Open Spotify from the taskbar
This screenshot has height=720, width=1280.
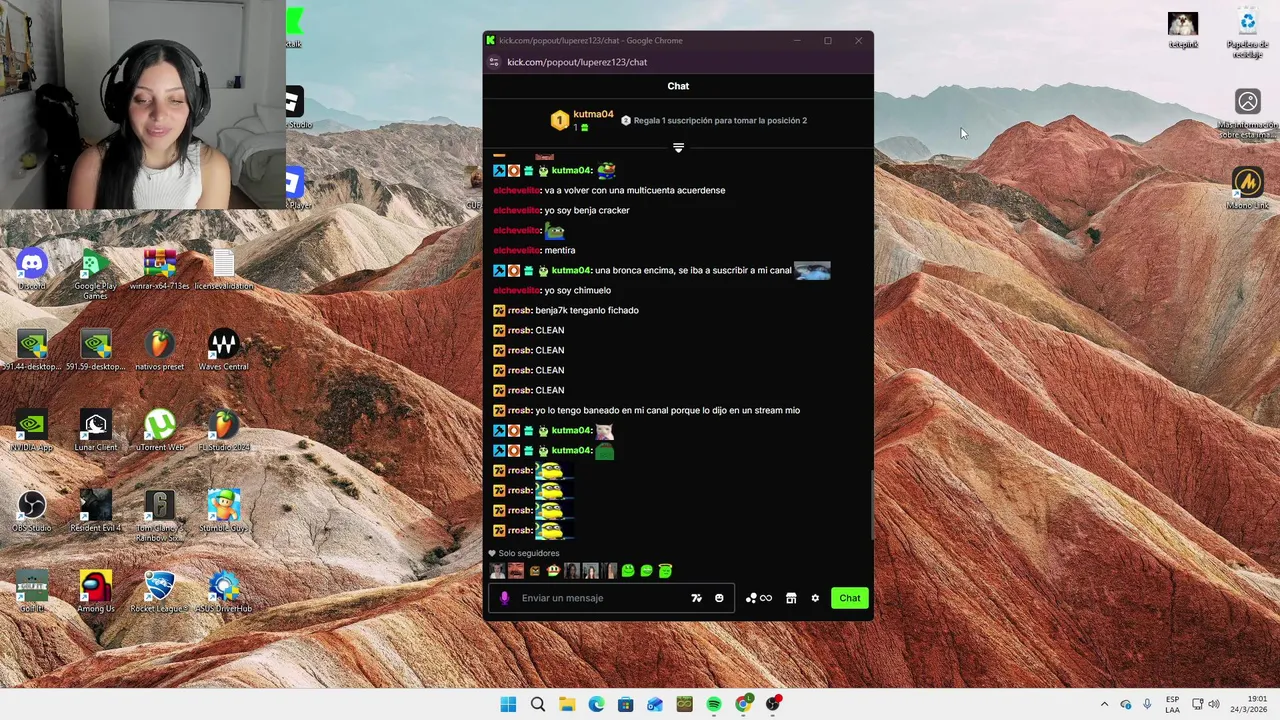click(x=714, y=704)
